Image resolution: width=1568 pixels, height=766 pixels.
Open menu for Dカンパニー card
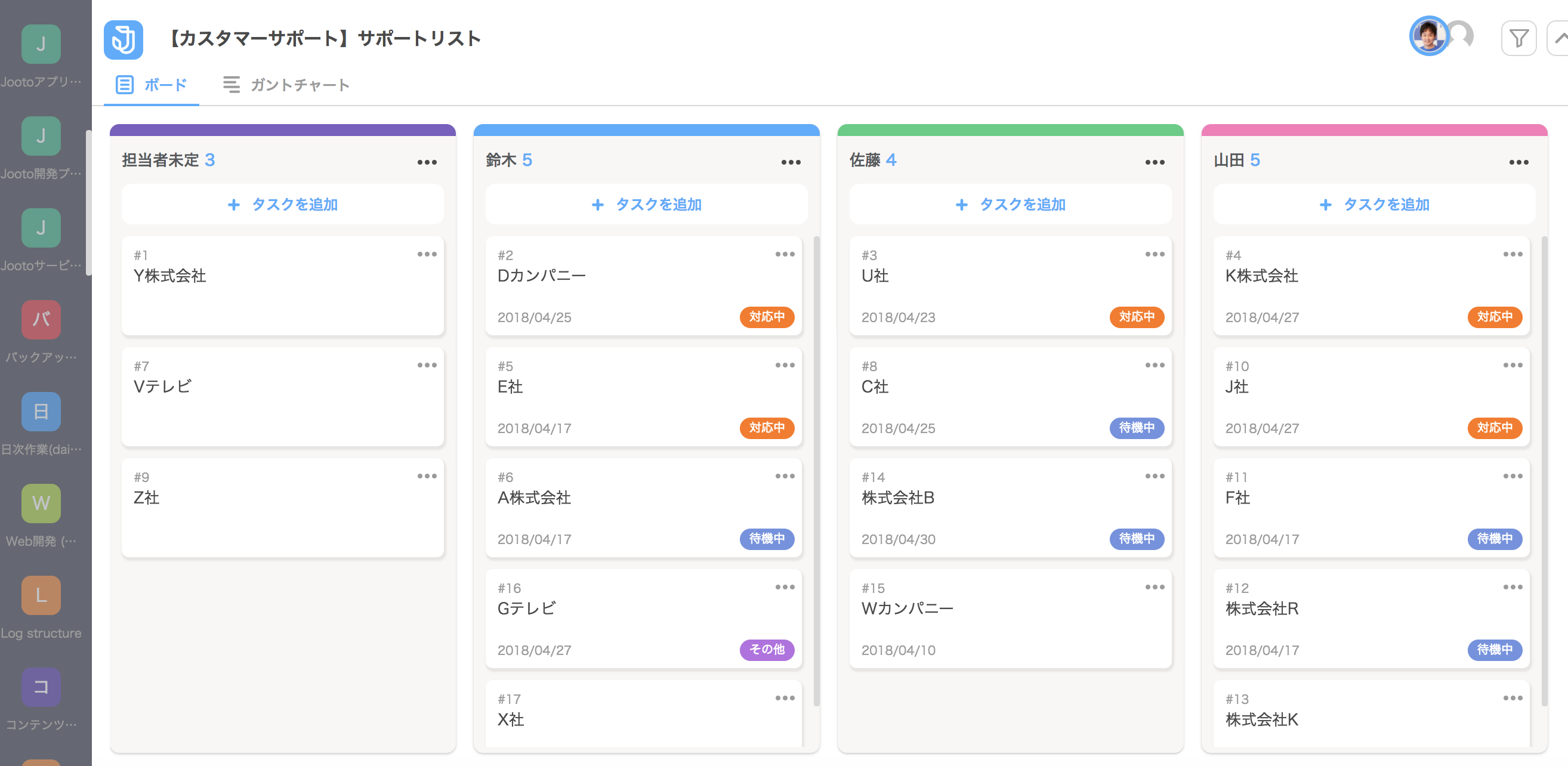[785, 254]
